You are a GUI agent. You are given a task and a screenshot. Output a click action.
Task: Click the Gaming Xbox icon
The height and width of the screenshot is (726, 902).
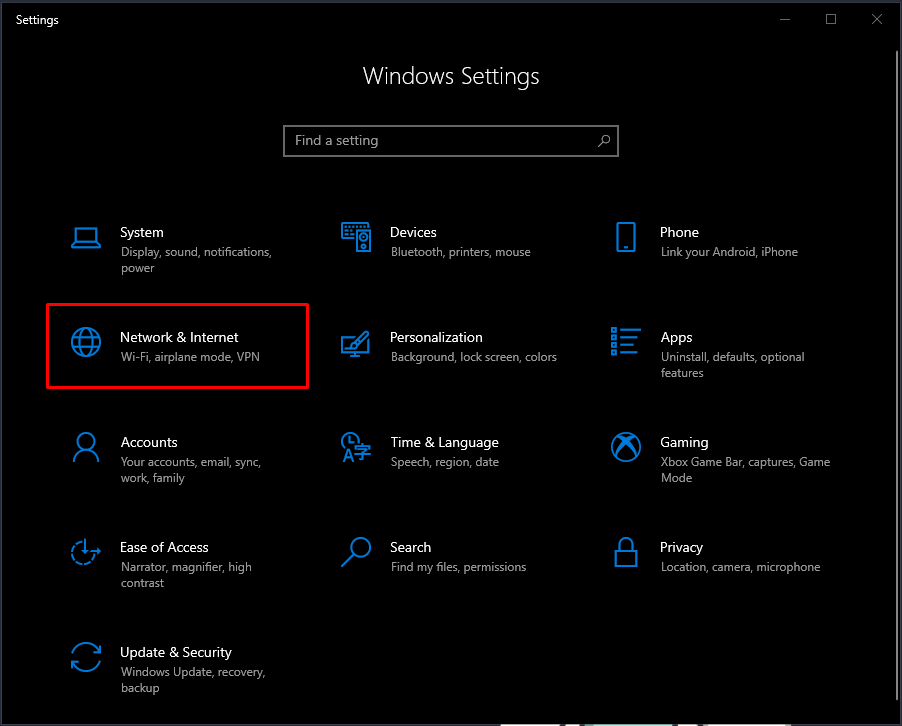[x=626, y=447]
